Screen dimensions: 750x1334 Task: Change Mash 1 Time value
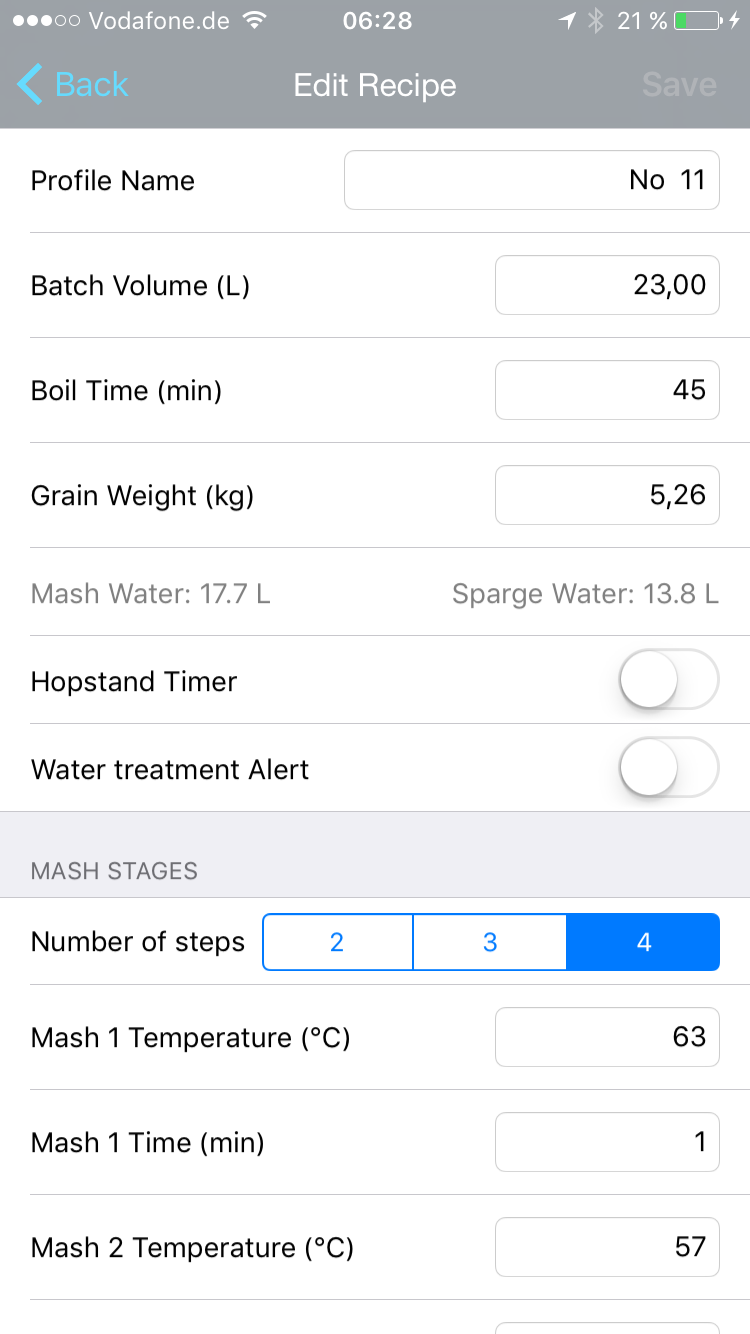tap(607, 1142)
